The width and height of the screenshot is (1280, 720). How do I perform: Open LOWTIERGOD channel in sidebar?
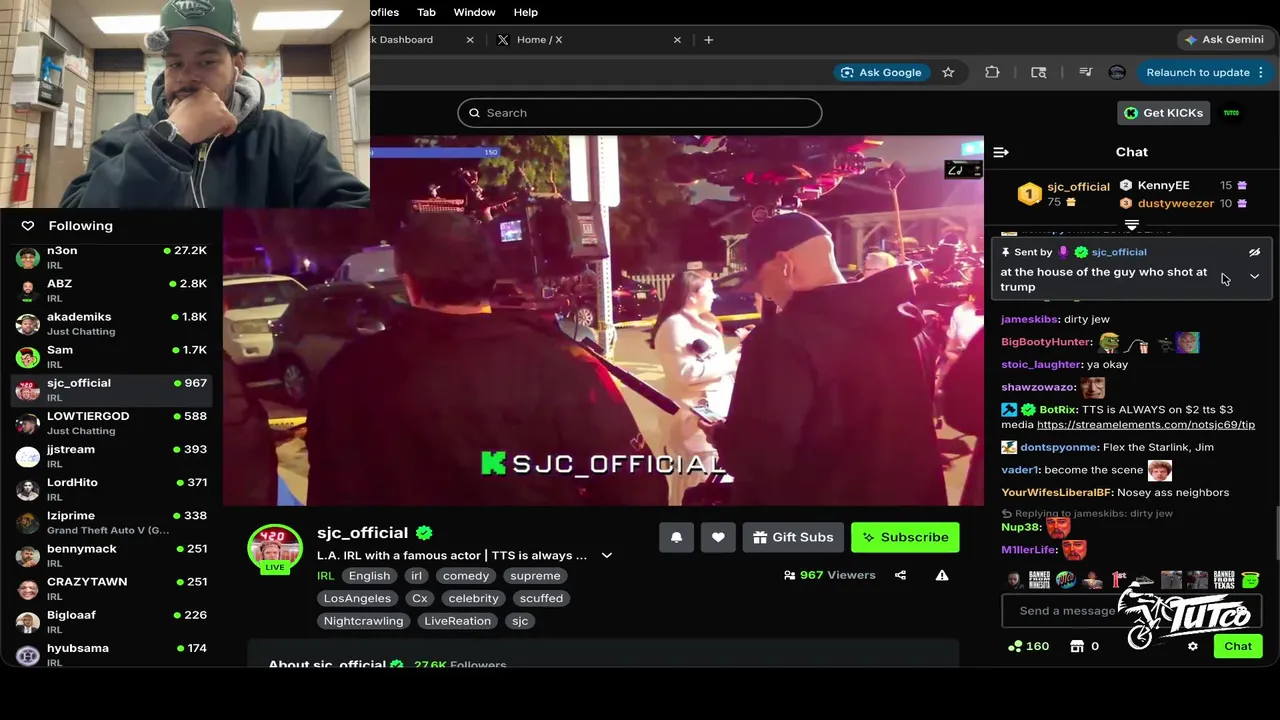click(x=112, y=422)
